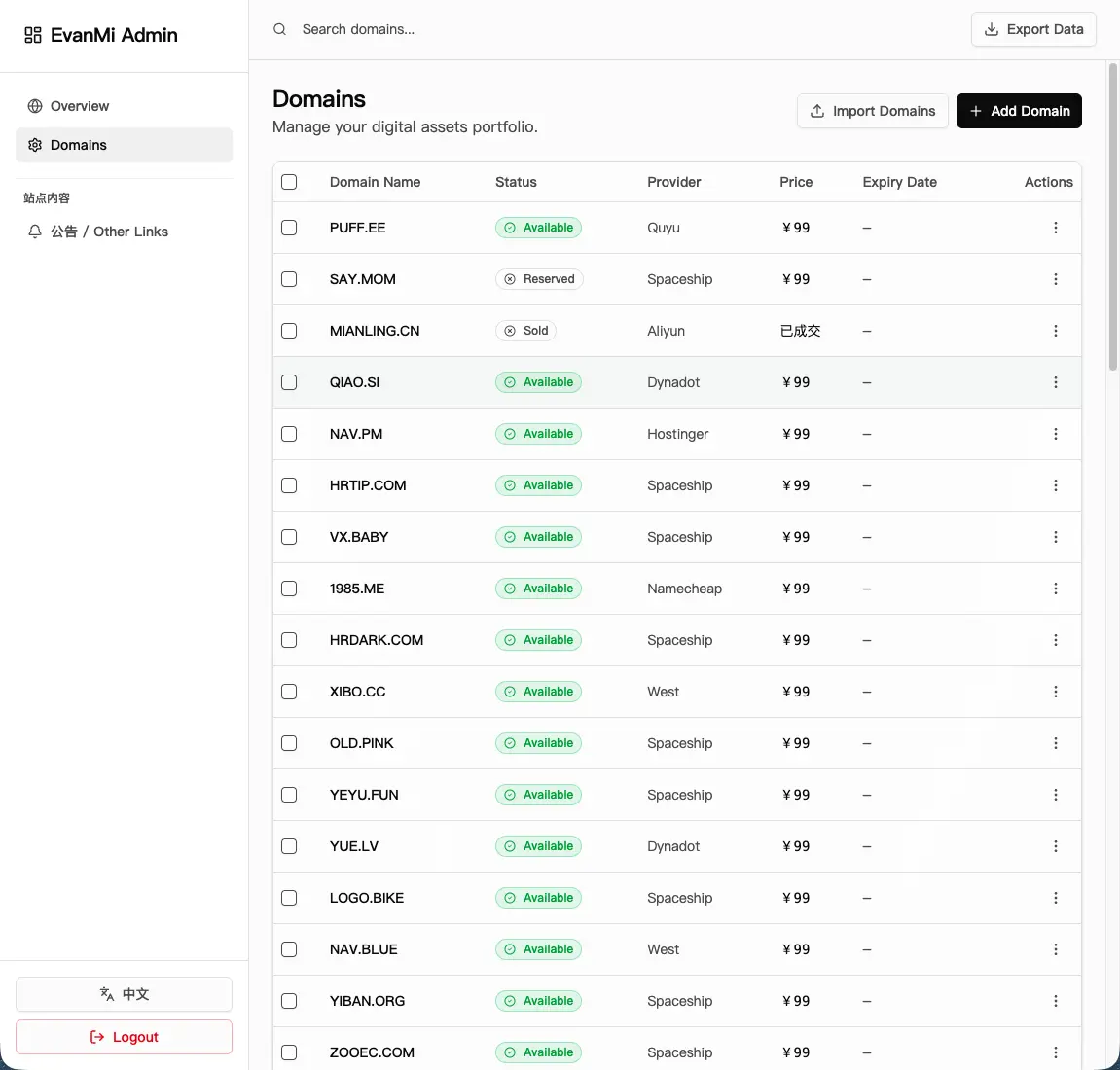Click the Reserved status badge for SAY.MOM
The height and width of the screenshot is (1070, 1120).
click(x=538, y=279)
